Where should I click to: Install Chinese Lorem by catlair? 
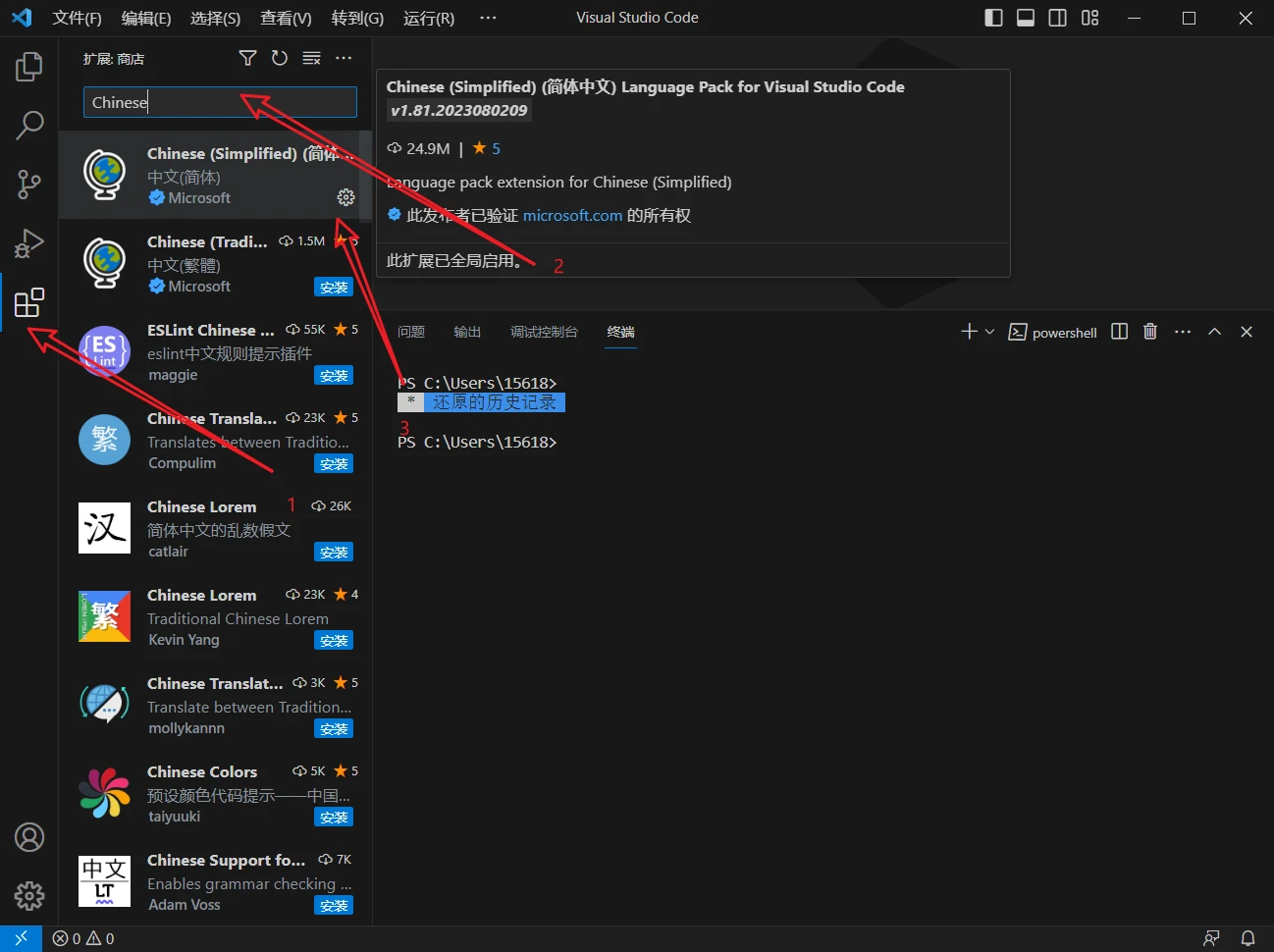pyautogui.click(x=334, y=552)
